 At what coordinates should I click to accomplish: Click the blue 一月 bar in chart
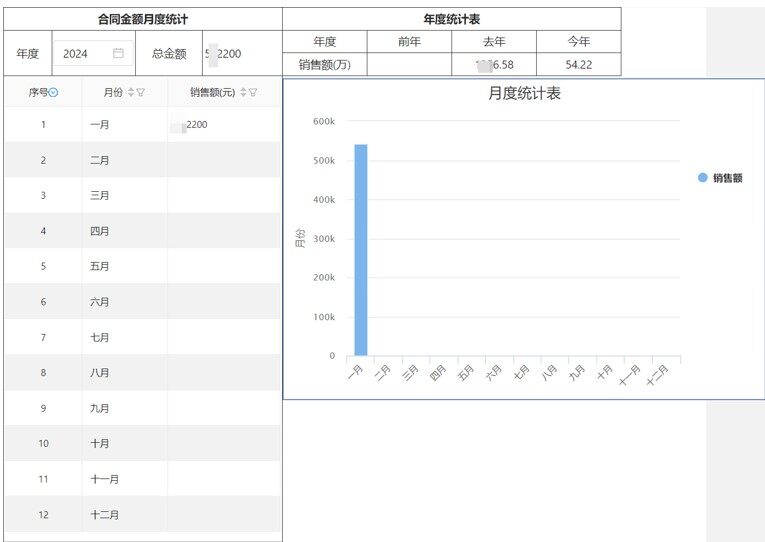click(x=360, y=250)
